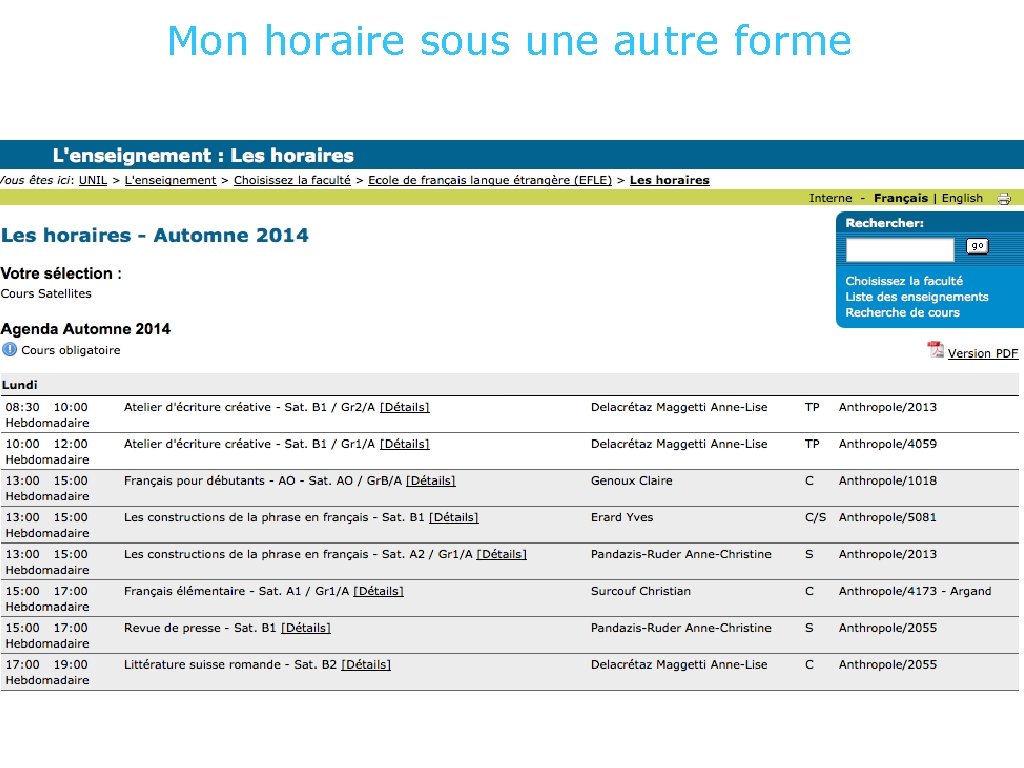
Task: Click Les horaires breadcrumb link
Action: pos(669,180)
